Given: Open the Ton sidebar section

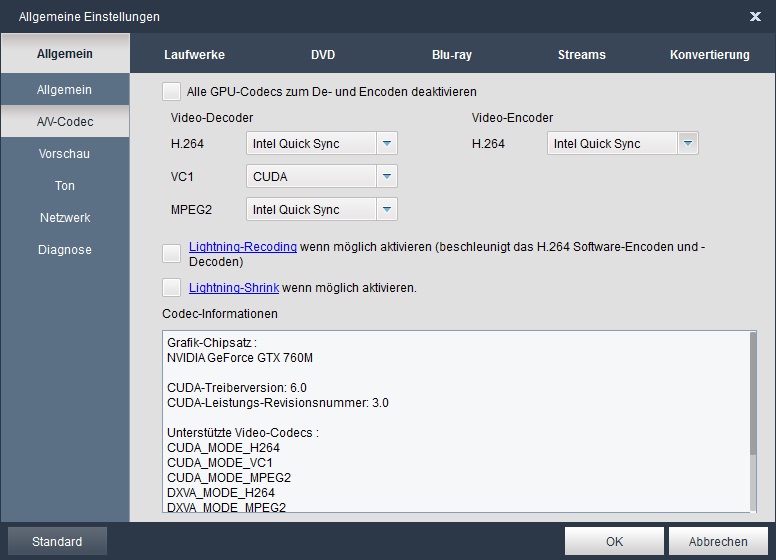Looking at the screenshot, I should click(x=65, y=186).
